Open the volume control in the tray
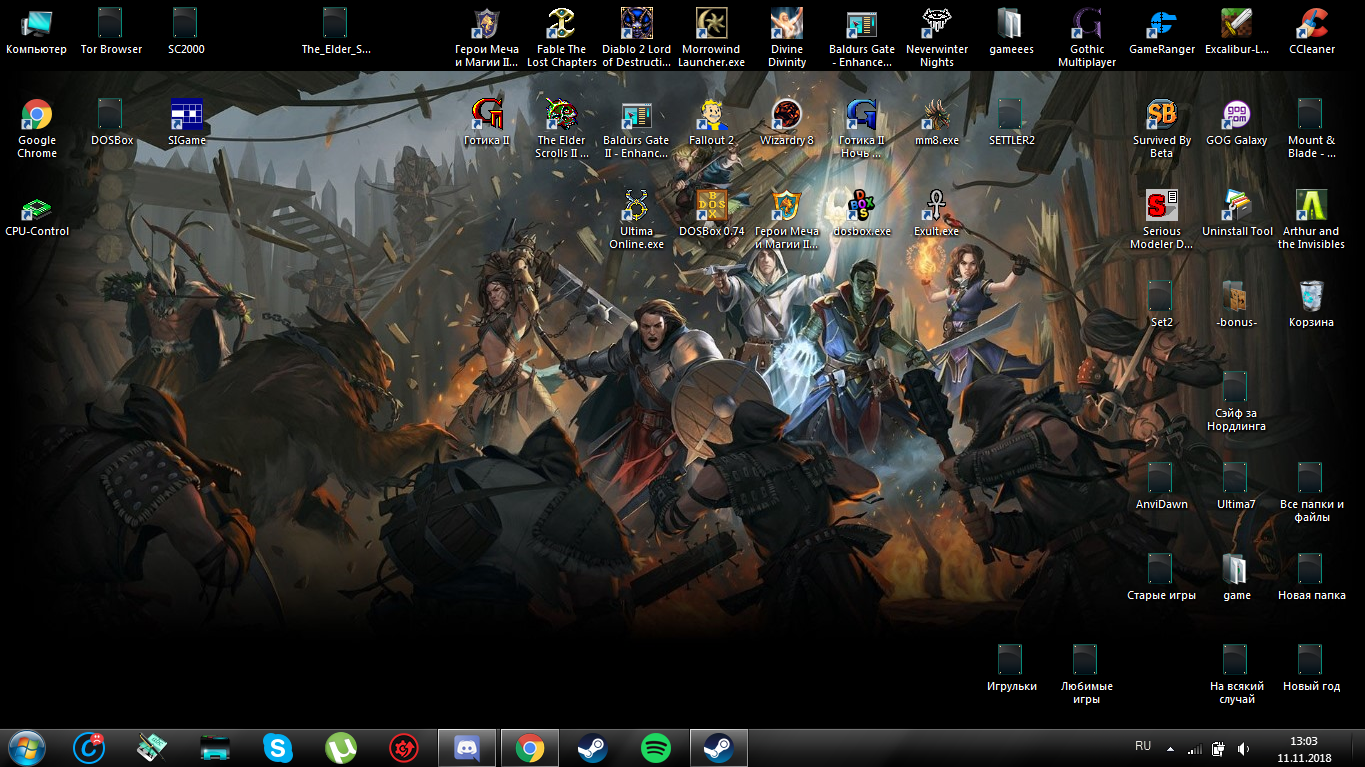Viewport: 1365px width, 767px height. pos(1243,748)
